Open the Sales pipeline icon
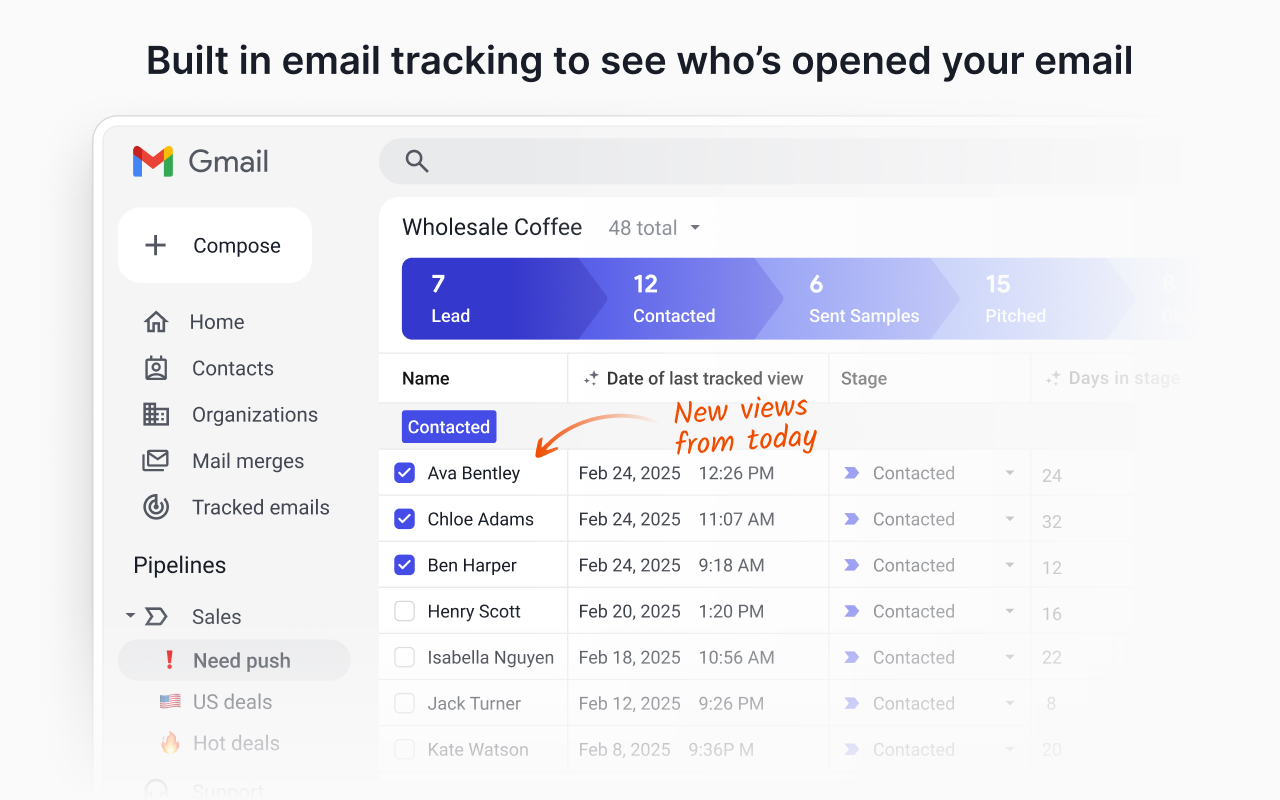Image resolution: width=1280 pixels, height=800 pixels. (155, 616)
